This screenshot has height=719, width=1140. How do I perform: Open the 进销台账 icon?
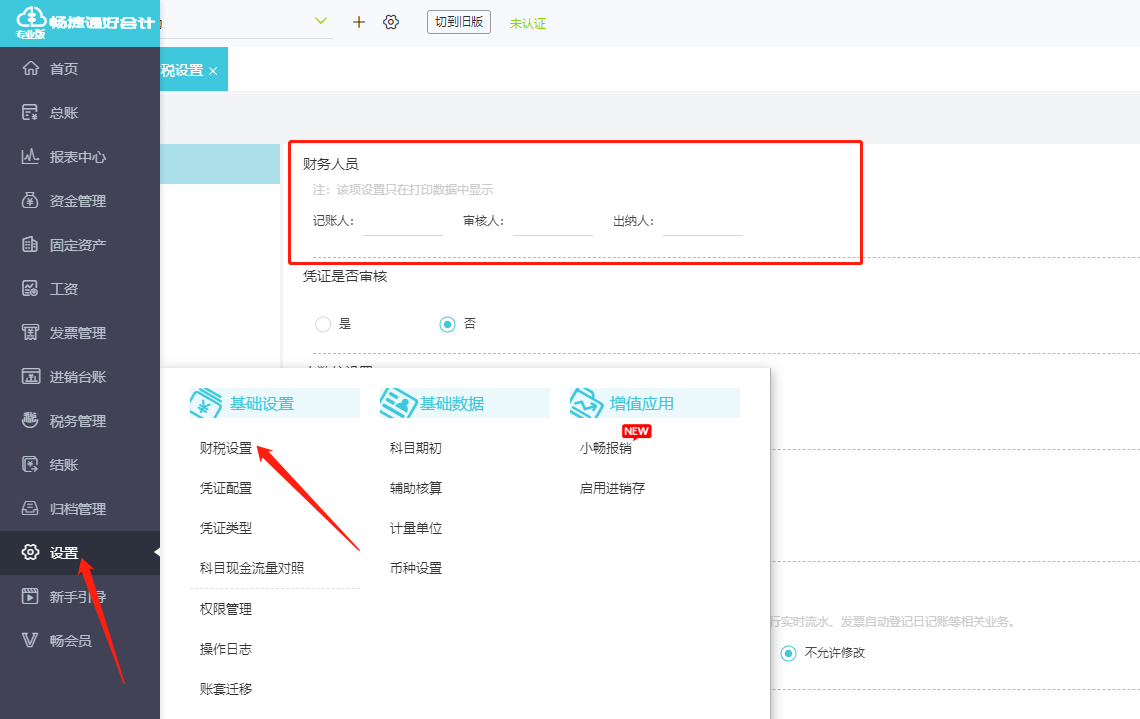pos(31,377)
